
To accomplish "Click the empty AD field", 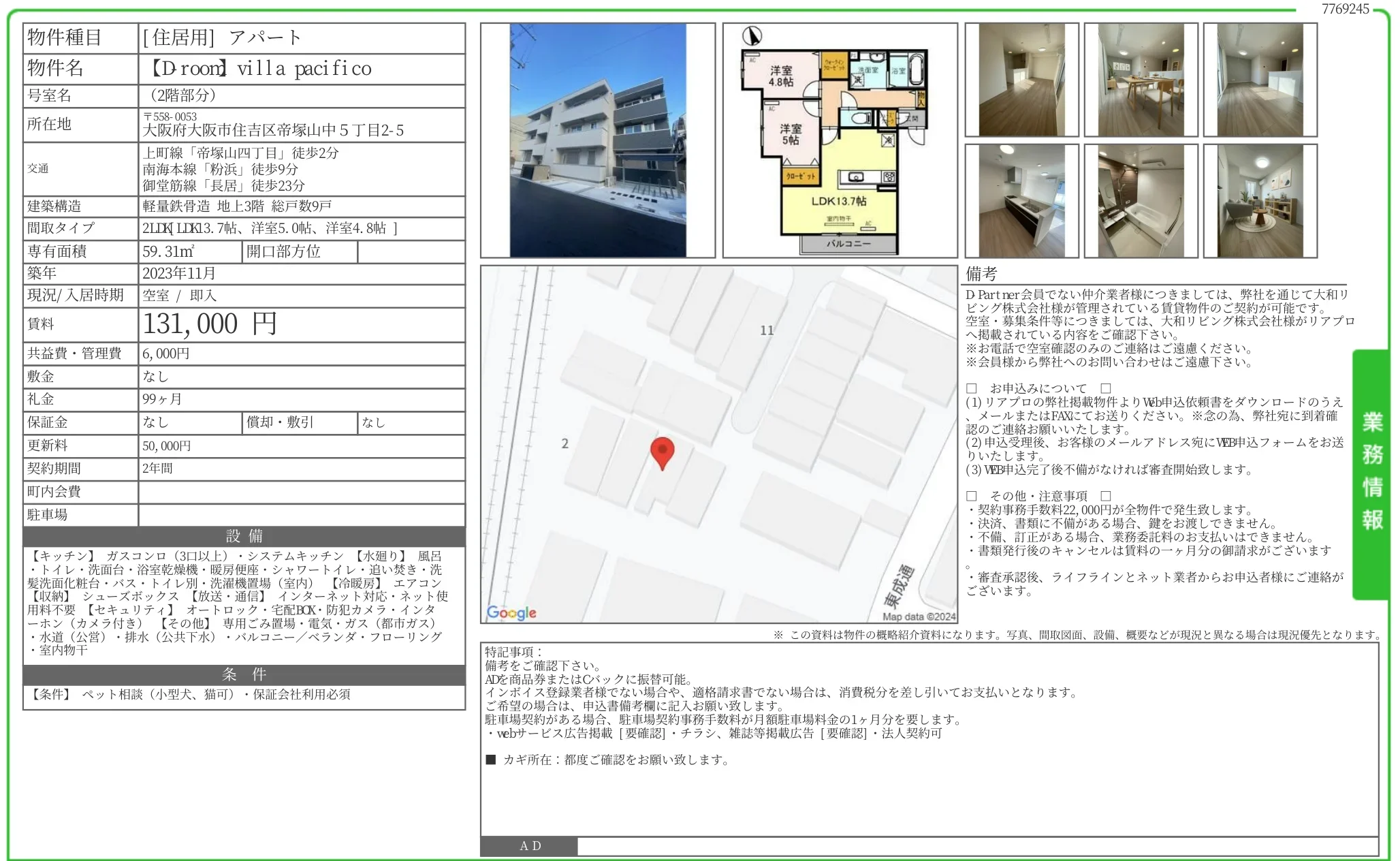I will (x=977, y=846).
